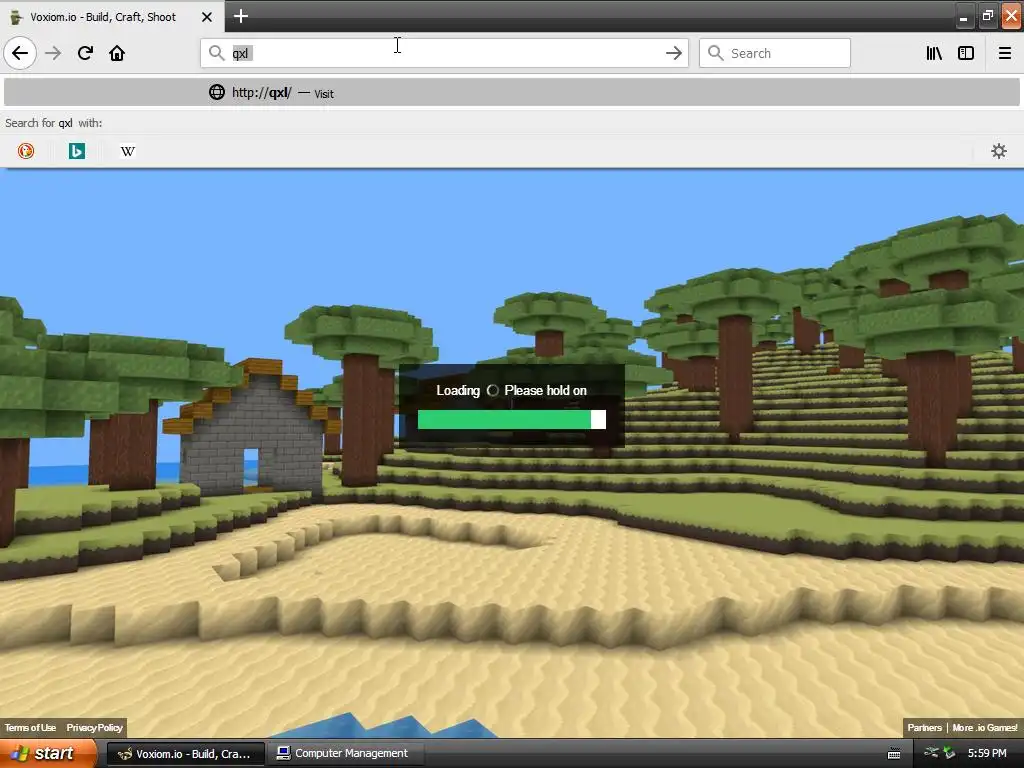Image resolution: width=1024 pixels, height=768 pixels.
Task: Open the Windows start menu
Action: (x=48, y=754)
